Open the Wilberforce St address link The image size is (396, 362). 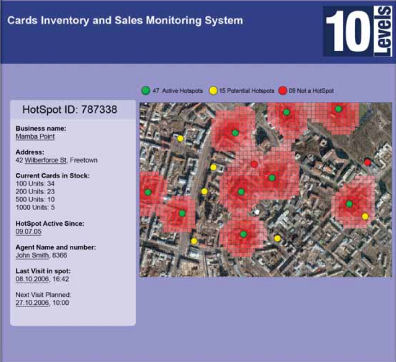click(46, 160)
